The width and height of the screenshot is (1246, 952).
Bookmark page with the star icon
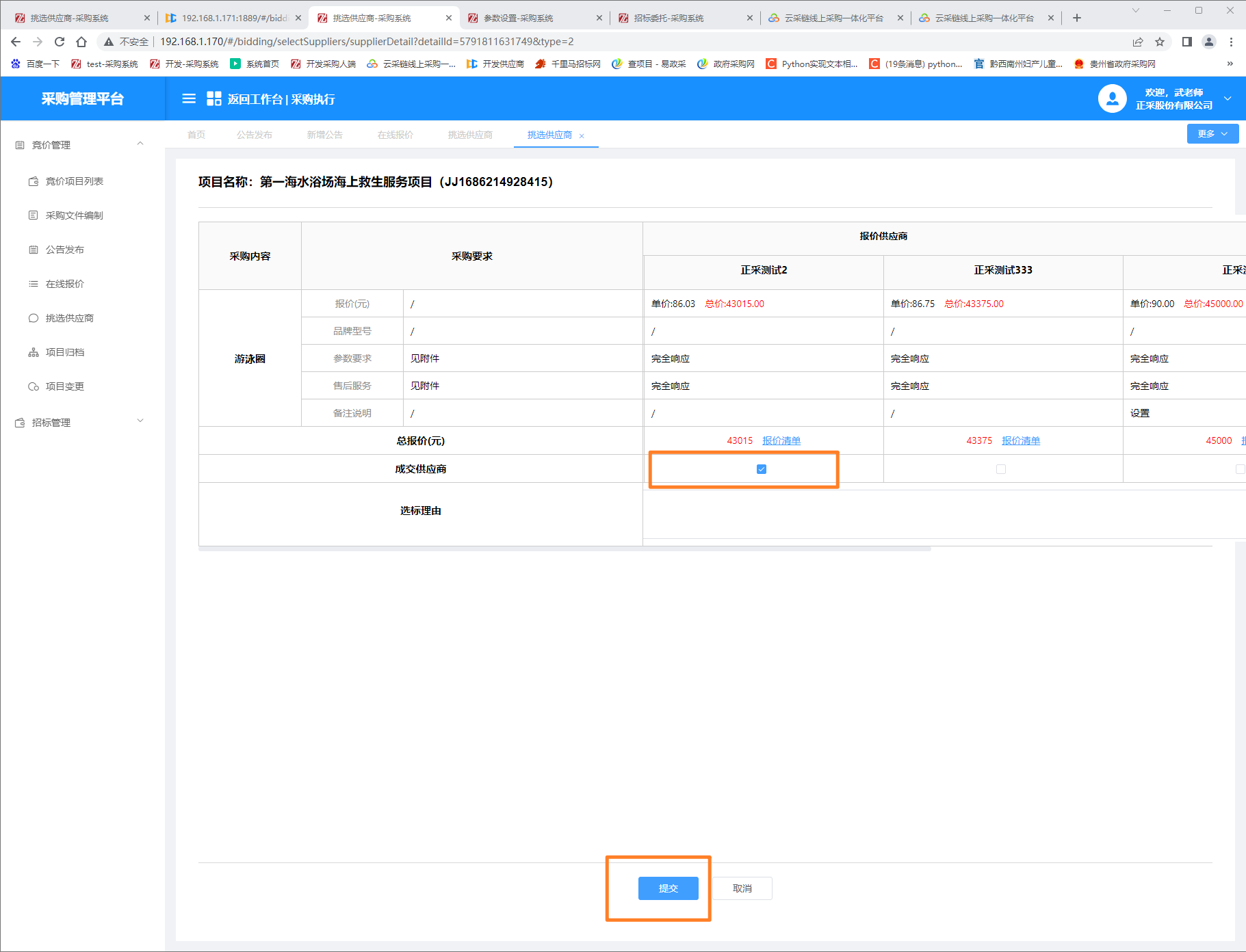(x=1160, y=42)
